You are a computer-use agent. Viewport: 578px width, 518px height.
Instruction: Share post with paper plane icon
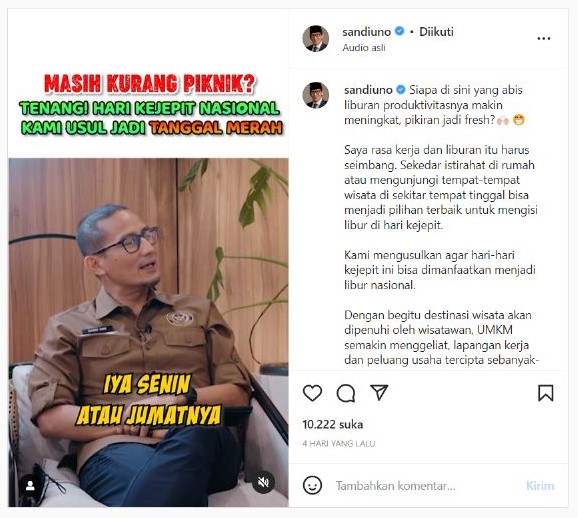pos(379,392)
